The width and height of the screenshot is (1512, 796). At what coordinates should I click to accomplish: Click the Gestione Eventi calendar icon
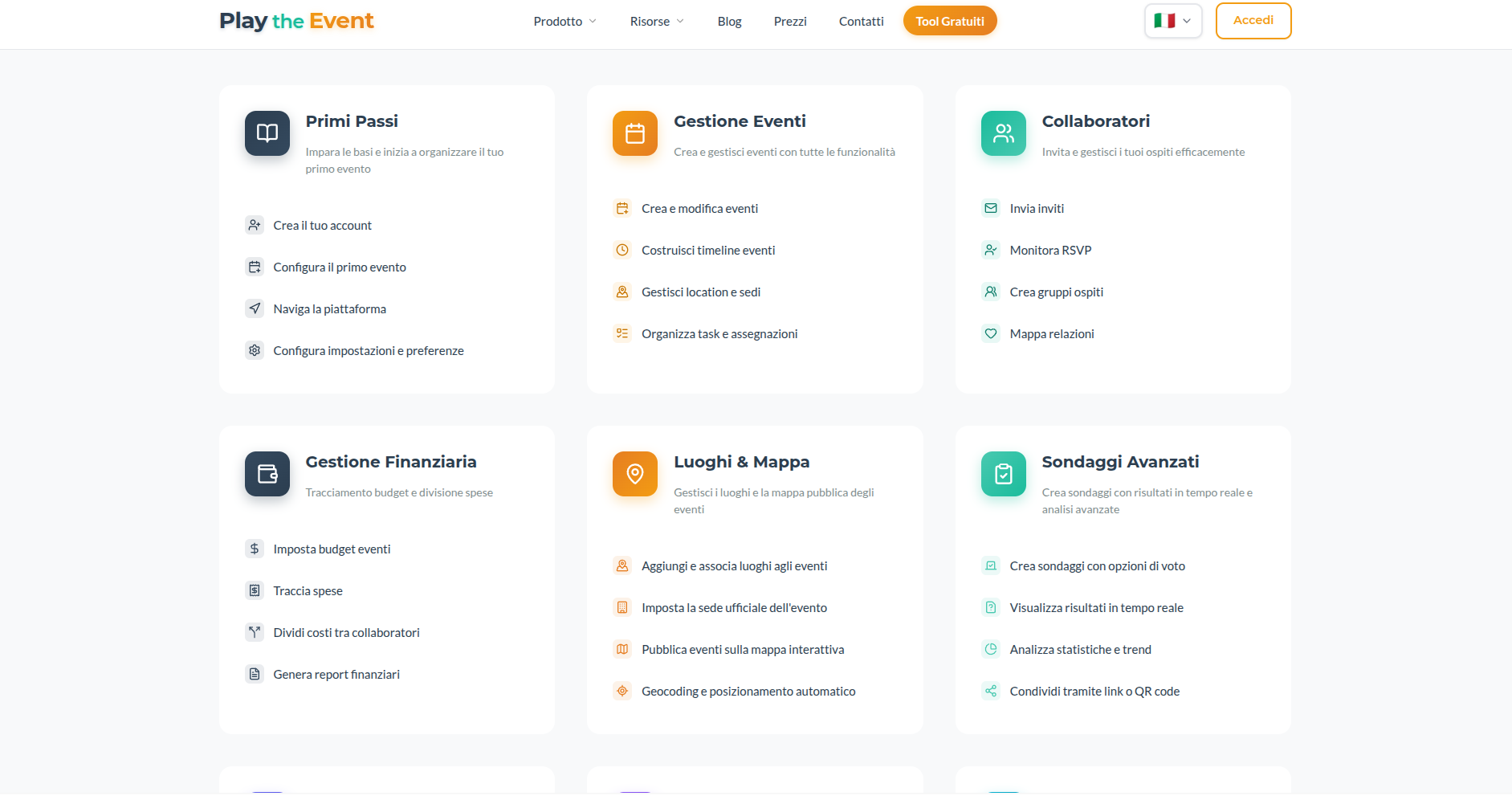click(635, 133)
